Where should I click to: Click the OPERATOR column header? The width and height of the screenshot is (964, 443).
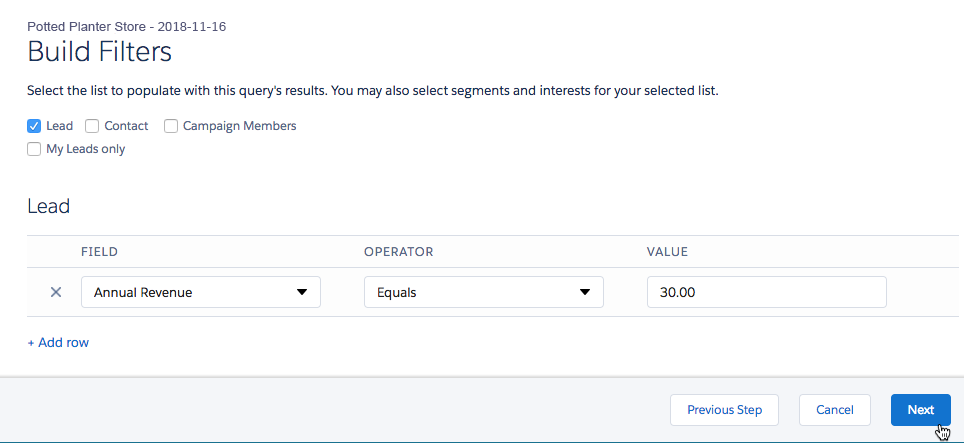click(398, 251)
